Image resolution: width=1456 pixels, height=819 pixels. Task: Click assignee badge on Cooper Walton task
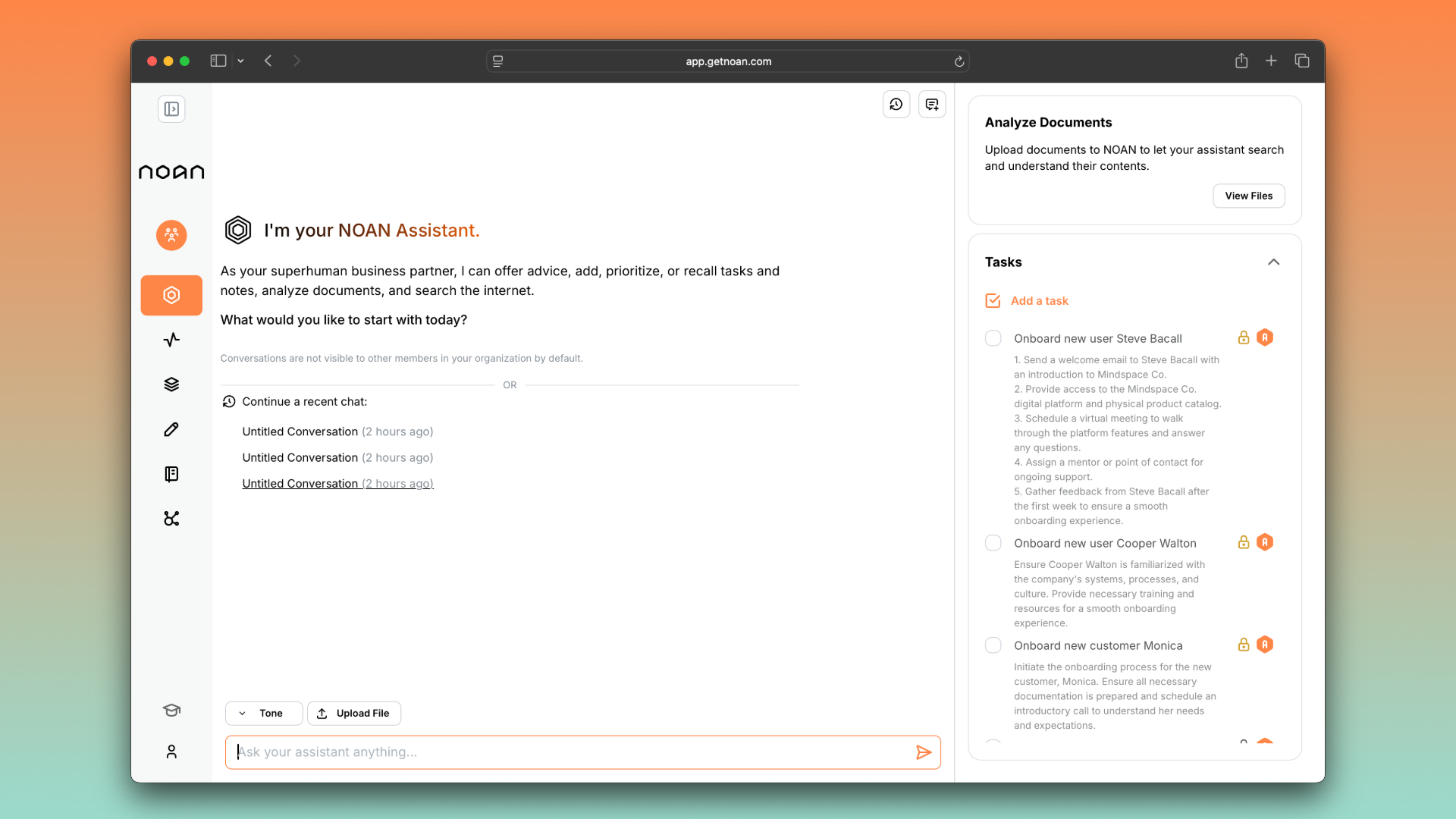pyautogui.click(x=1265, y=542)
